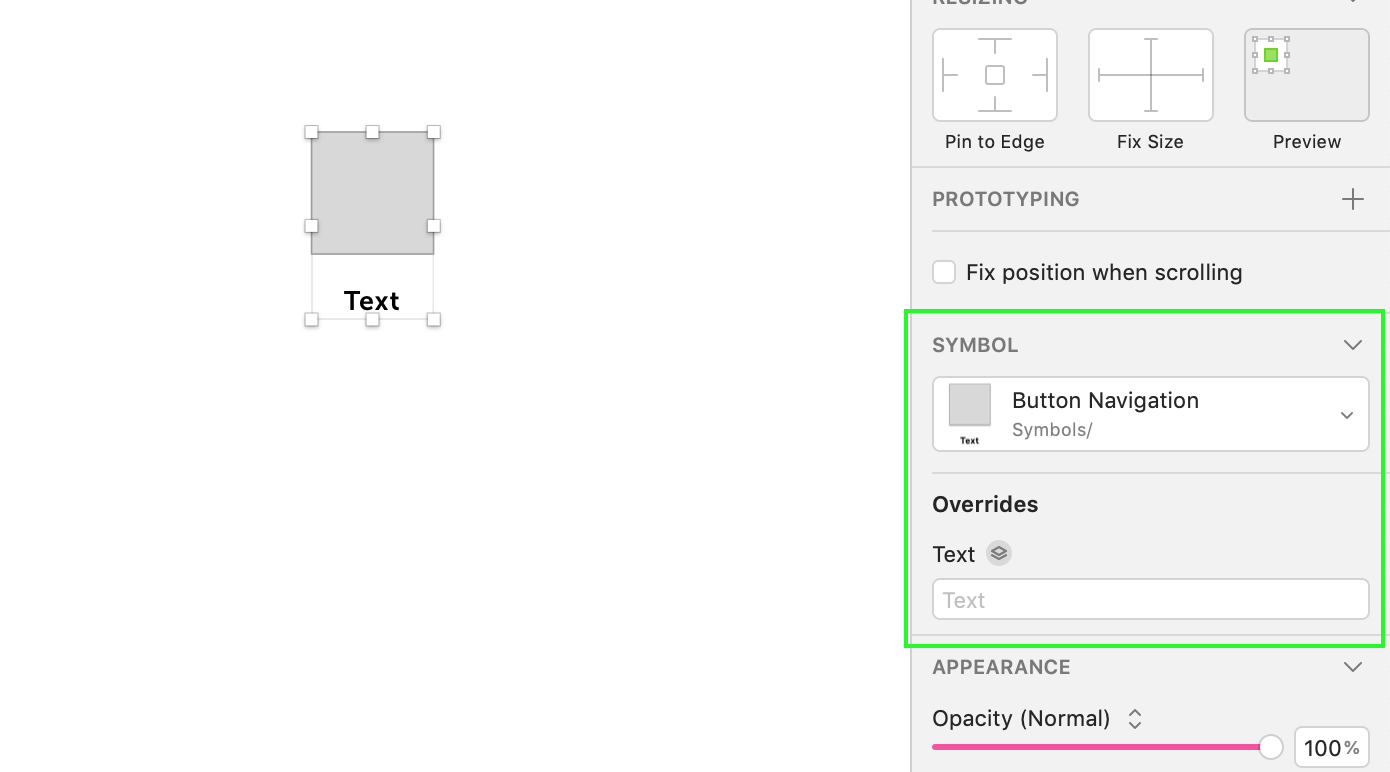Enable the Preview resizing mode
Image resolution: width=1390 pixels, height=772 pixels.
(1306, 74)
